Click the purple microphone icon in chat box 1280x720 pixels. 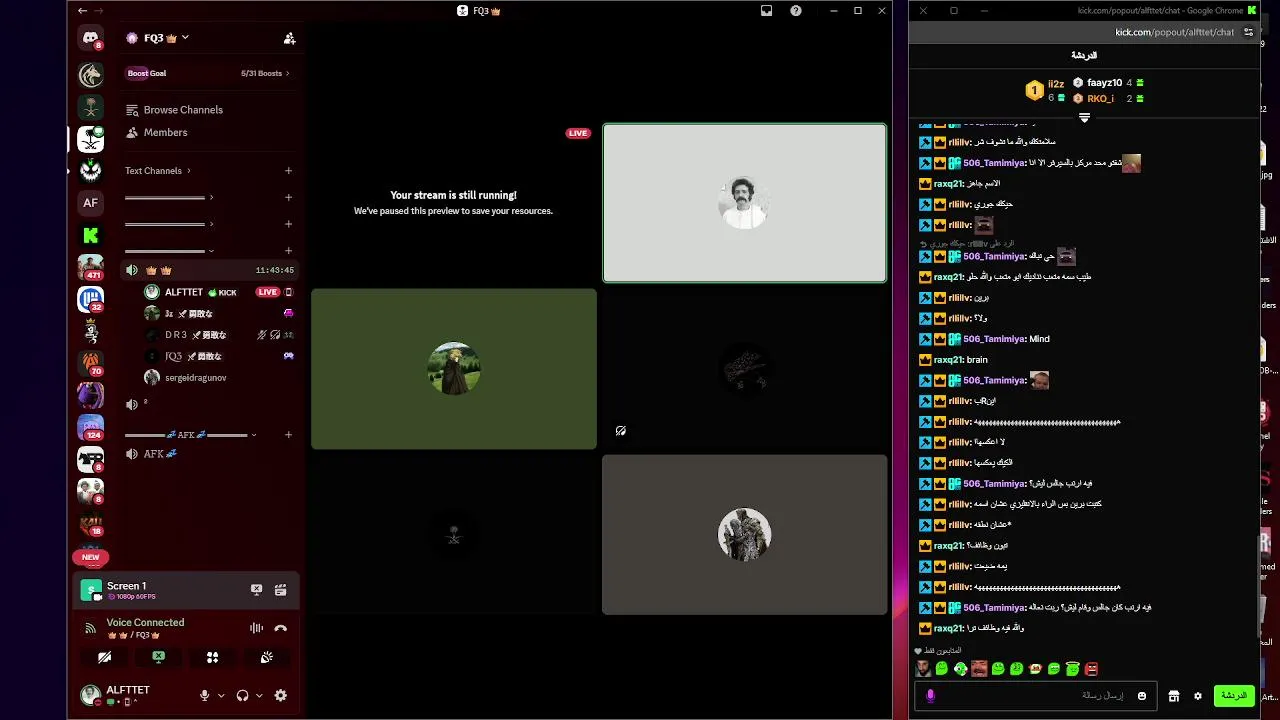pyautogui.click(x=930, y=696)
